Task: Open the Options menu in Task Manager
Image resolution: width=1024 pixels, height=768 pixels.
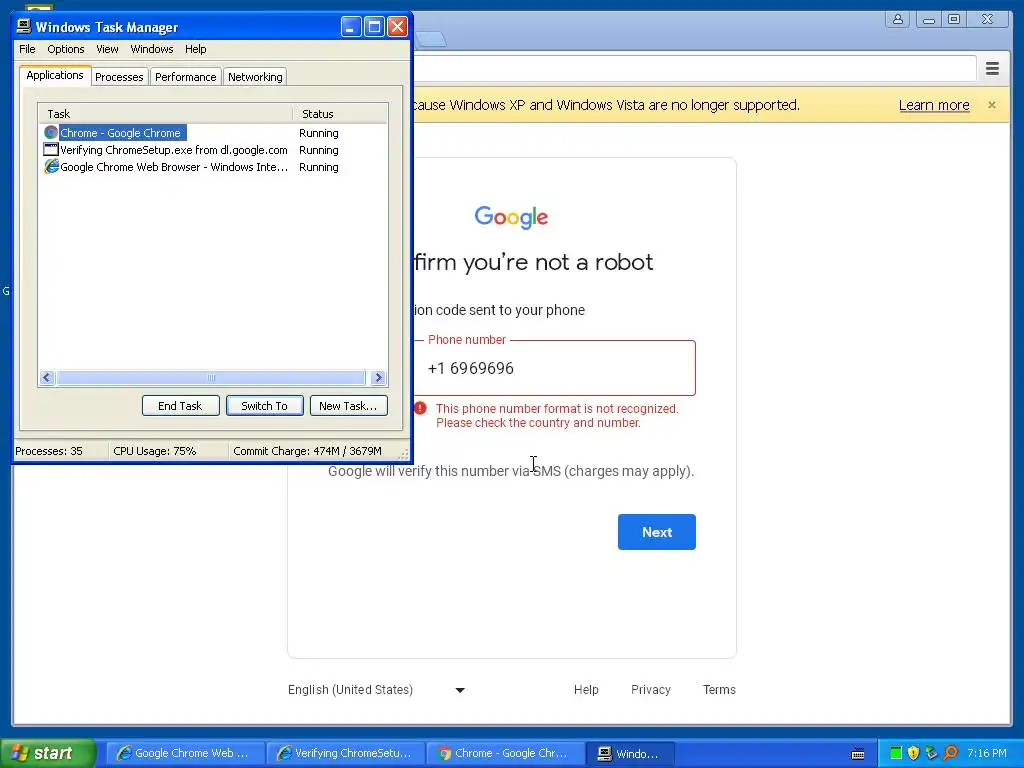Action: click(x=65, y=49)
